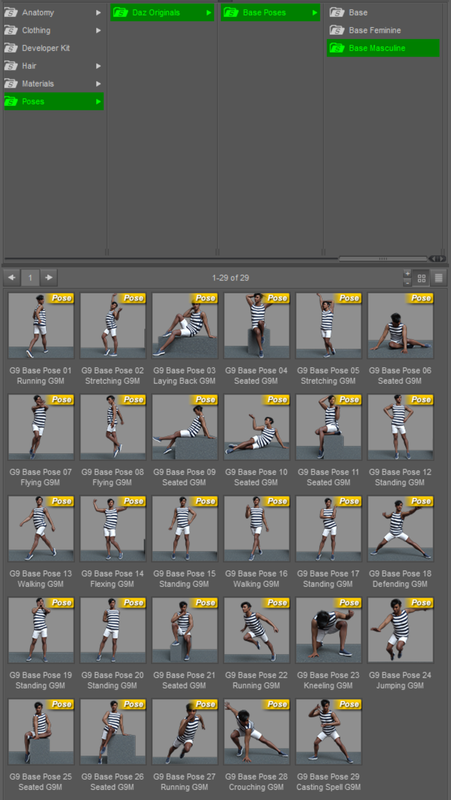Switch to list view
Viewport: 451px width, 800px height.
(x=439, y=278)
